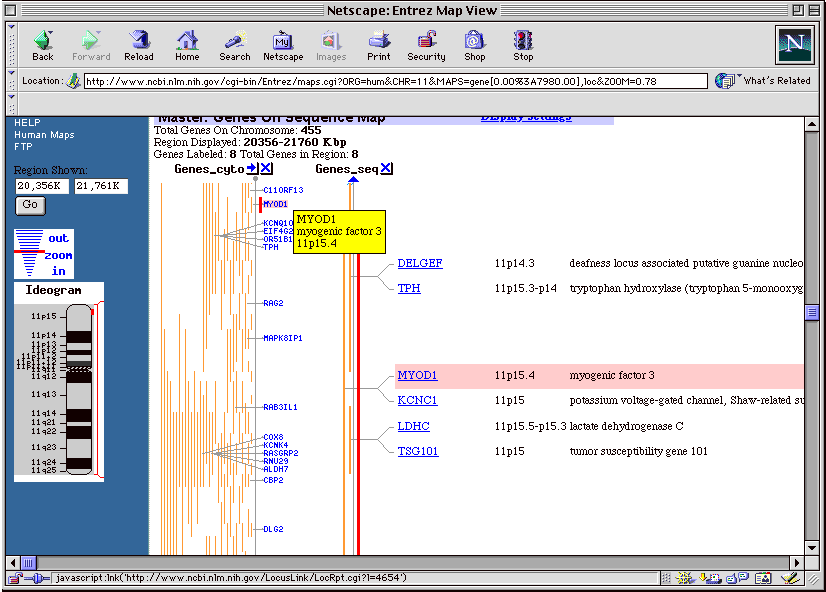Open the FTP sidebar link
The image size is (826, 592).
point(23,147)
